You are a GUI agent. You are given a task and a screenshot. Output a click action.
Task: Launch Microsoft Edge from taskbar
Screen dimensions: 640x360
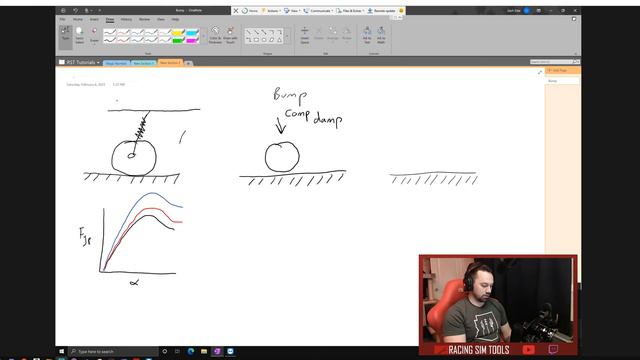click(191, 351)
